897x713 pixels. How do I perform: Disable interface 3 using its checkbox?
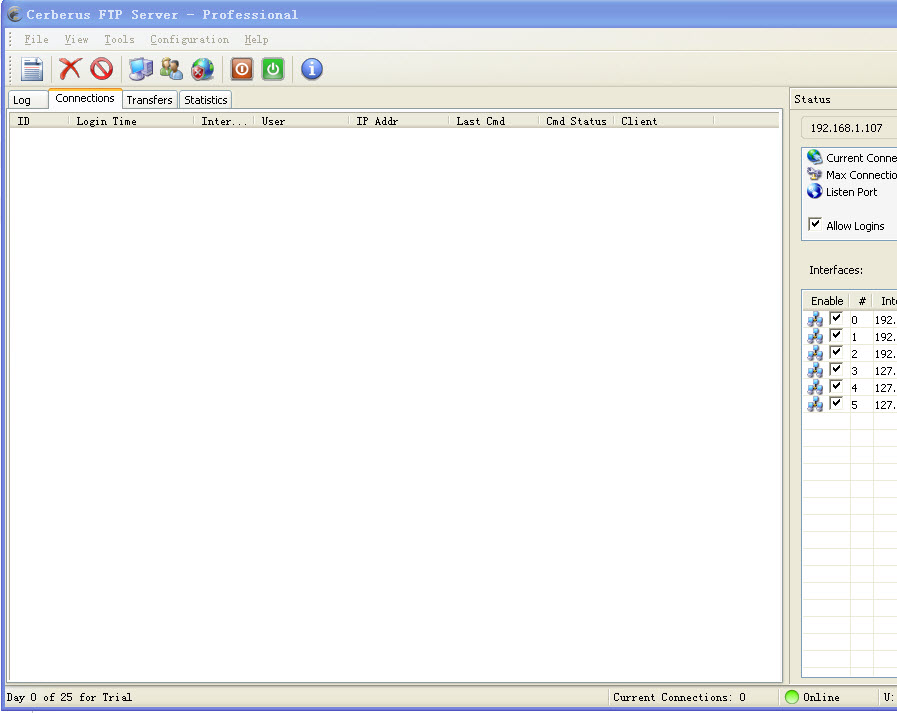click(x=836, y=370)
